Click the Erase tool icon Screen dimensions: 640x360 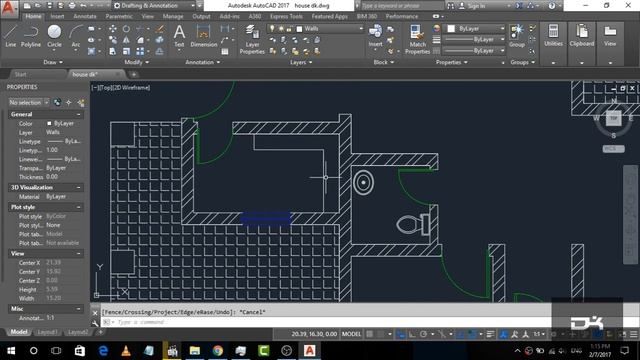tap(160, 29)
